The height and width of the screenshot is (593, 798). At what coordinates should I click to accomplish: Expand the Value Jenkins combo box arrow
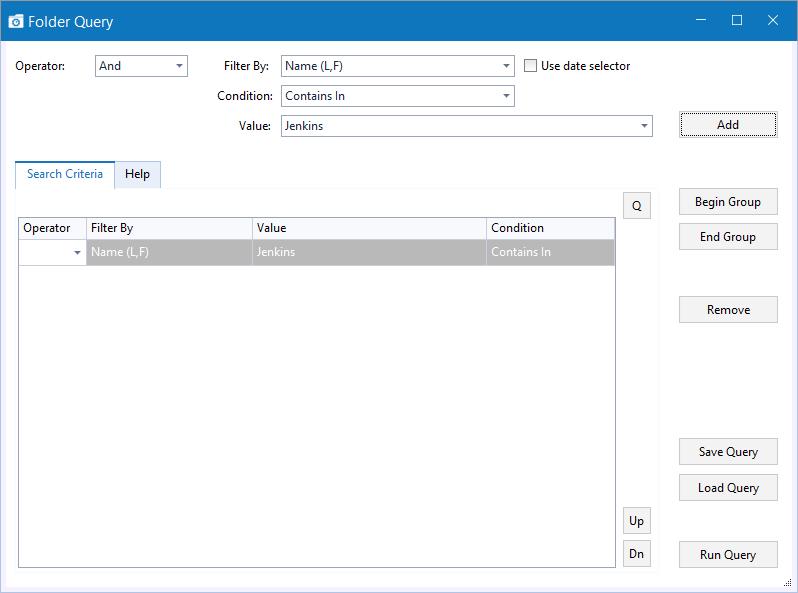(644, 126)
